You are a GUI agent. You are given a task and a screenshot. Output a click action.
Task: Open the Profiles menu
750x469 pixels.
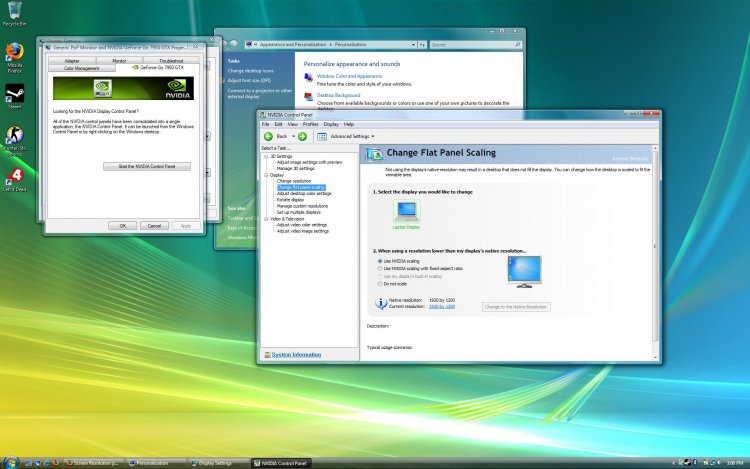310,124
